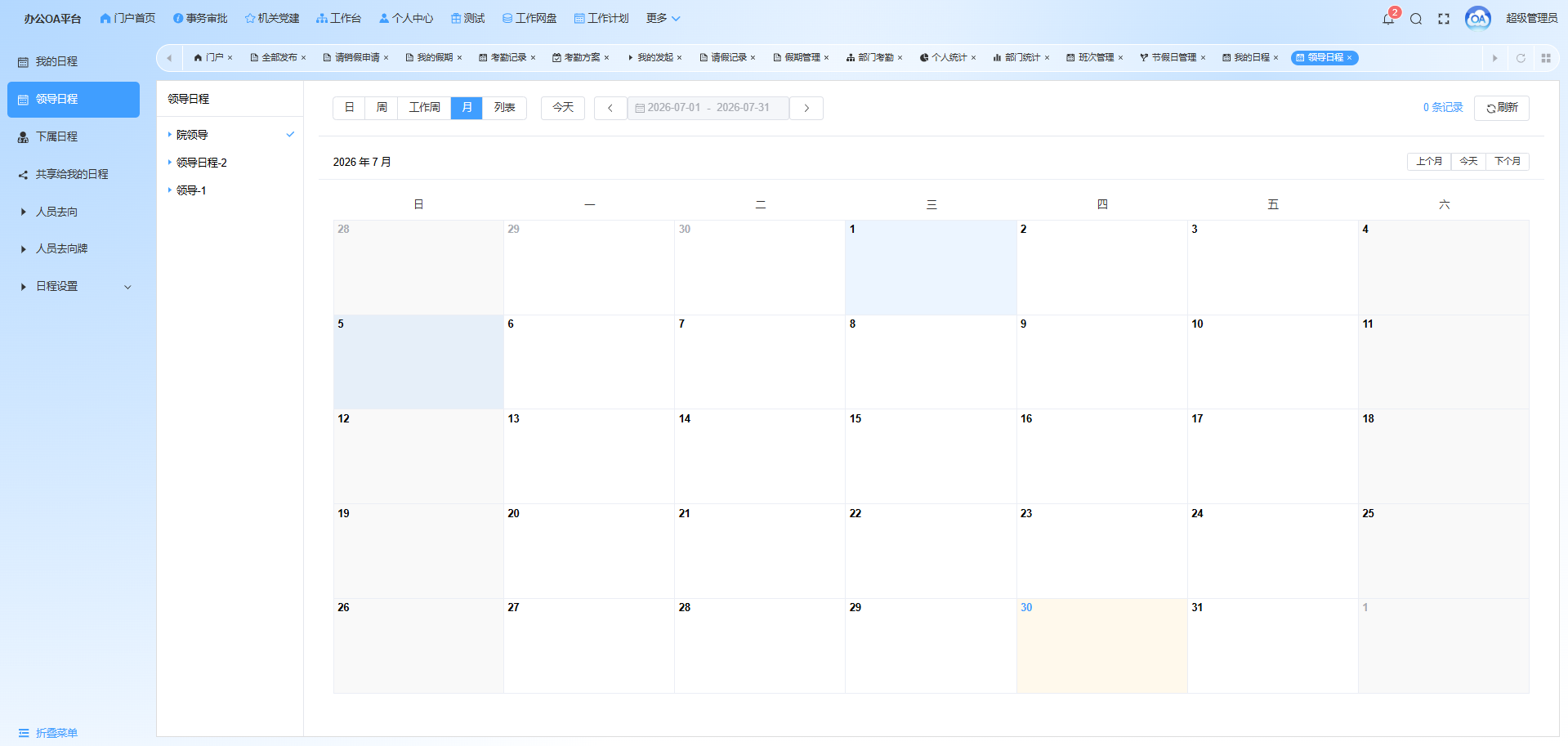Open the date range picker field
The width and height of the screenshot is (1568, 746).
pyautogui.click(x=708, y=108)
